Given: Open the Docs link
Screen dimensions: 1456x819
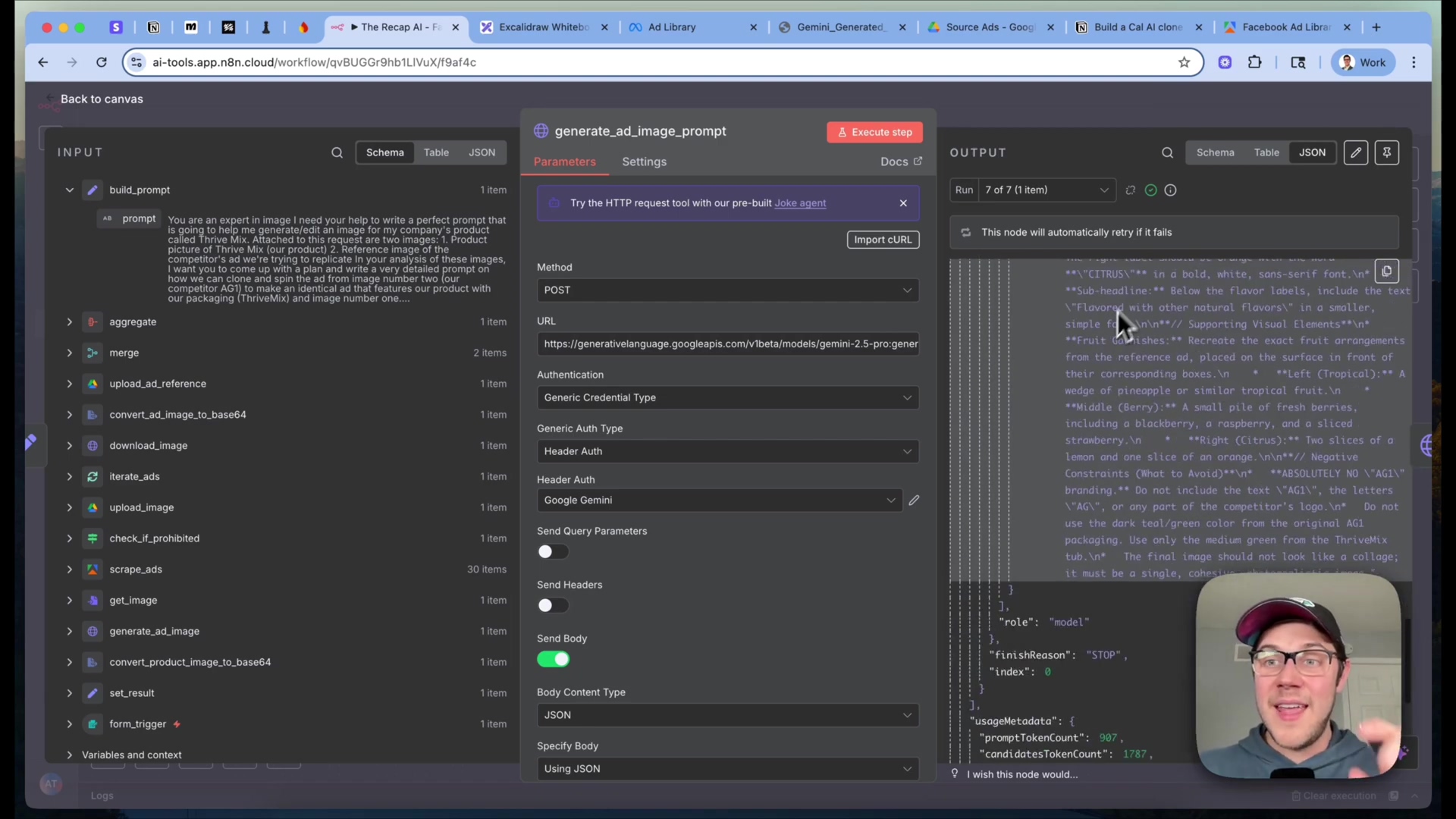Looking at the screenshot, I should 901,162.
